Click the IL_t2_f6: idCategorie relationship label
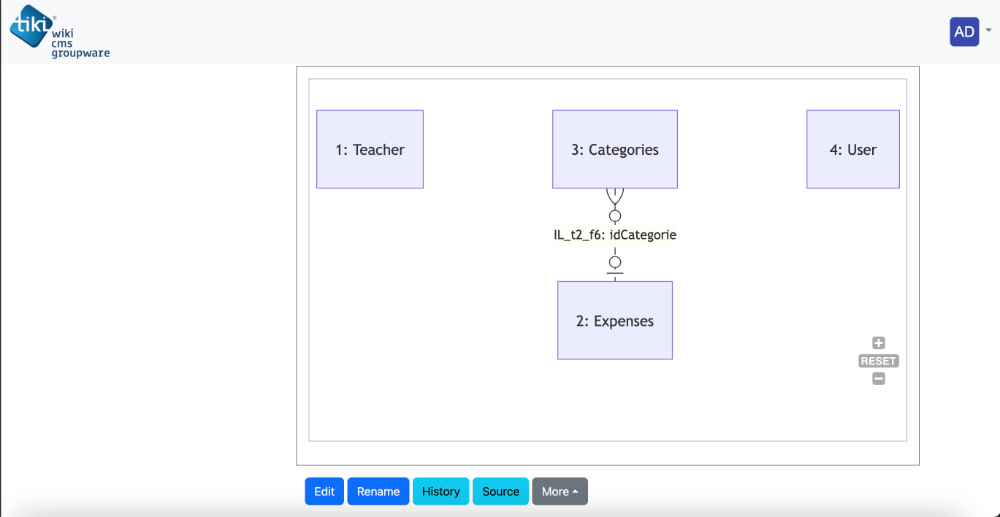Viewport: 1000px width, 517px height. (x=615, y=235)
